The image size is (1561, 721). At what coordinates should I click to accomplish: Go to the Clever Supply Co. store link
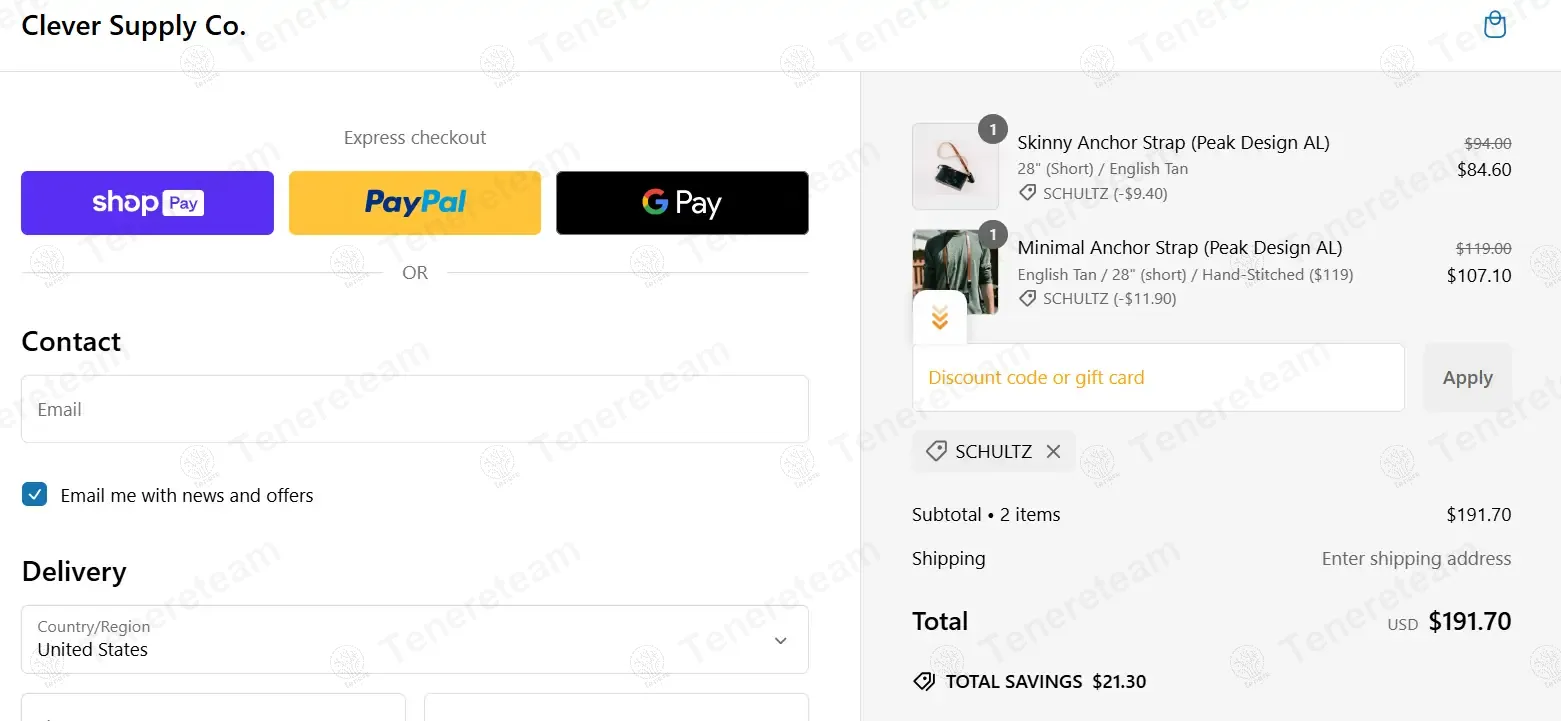coord(134,26)
